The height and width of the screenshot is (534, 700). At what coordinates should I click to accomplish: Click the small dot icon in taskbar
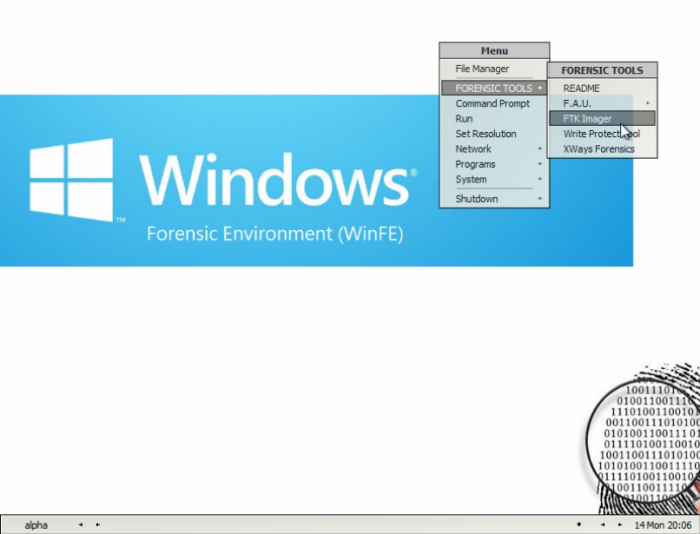click(x=578, y=525)
